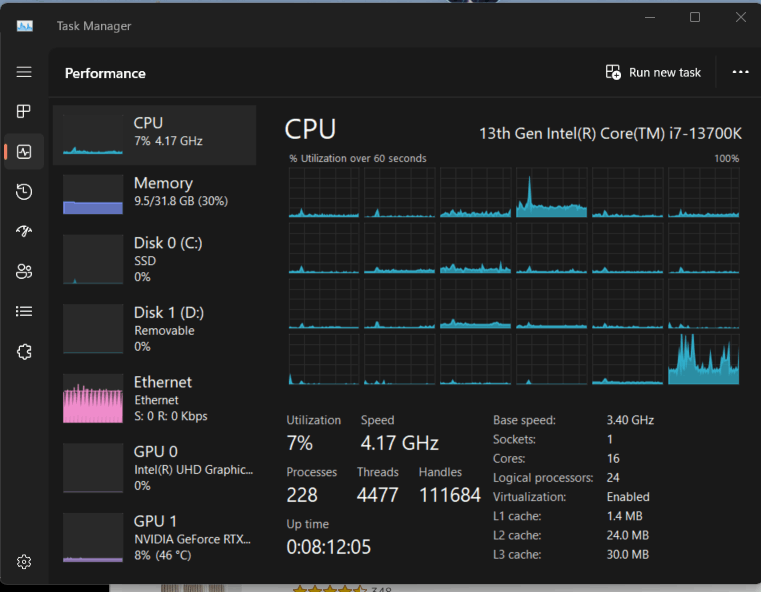The height and width of the screenshot is (592, 761).
Task: Select the Ethernet resource entry
Action: point(154,398)
